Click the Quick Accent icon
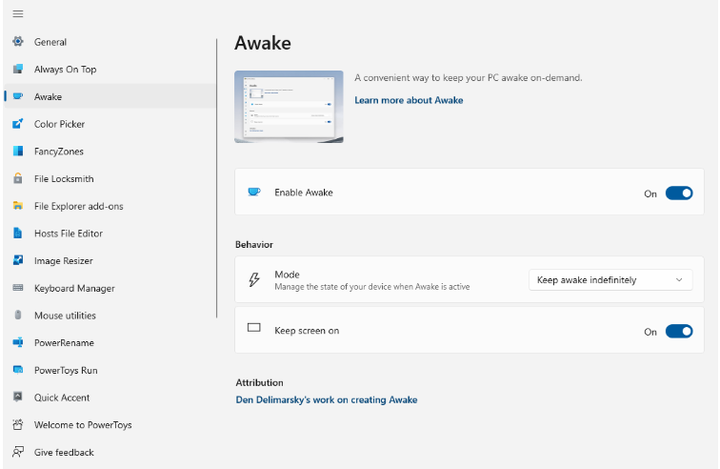Image resolution: width=720 pixels, height=469 pixels. (18, 397)
